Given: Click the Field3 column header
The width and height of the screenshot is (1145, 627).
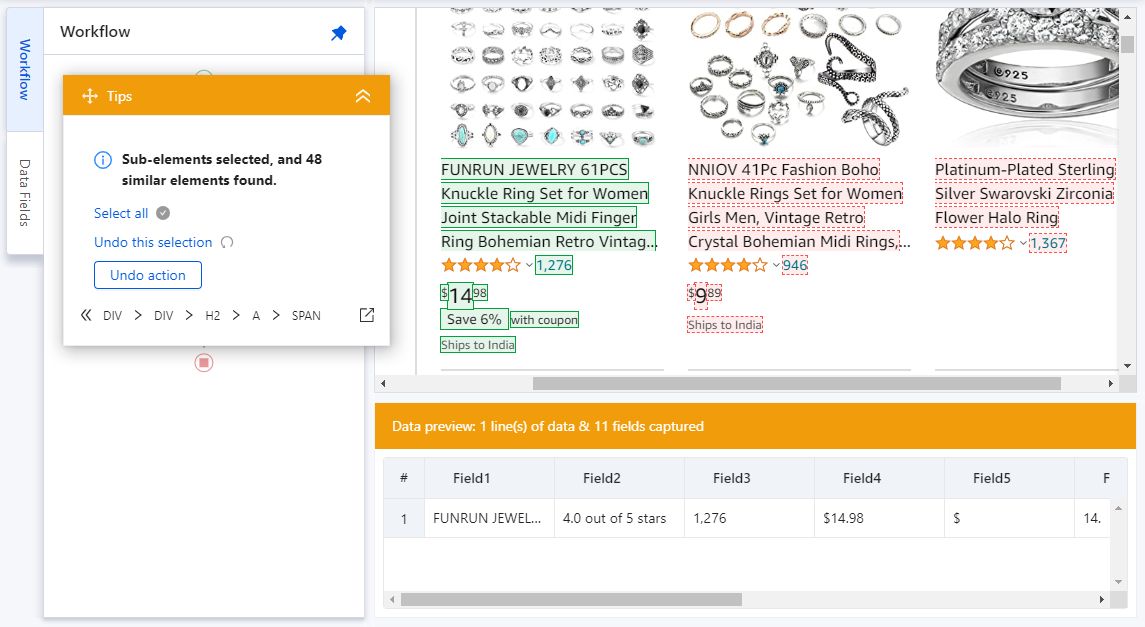Looking at the screenshot, I should [x=749, y=478].
